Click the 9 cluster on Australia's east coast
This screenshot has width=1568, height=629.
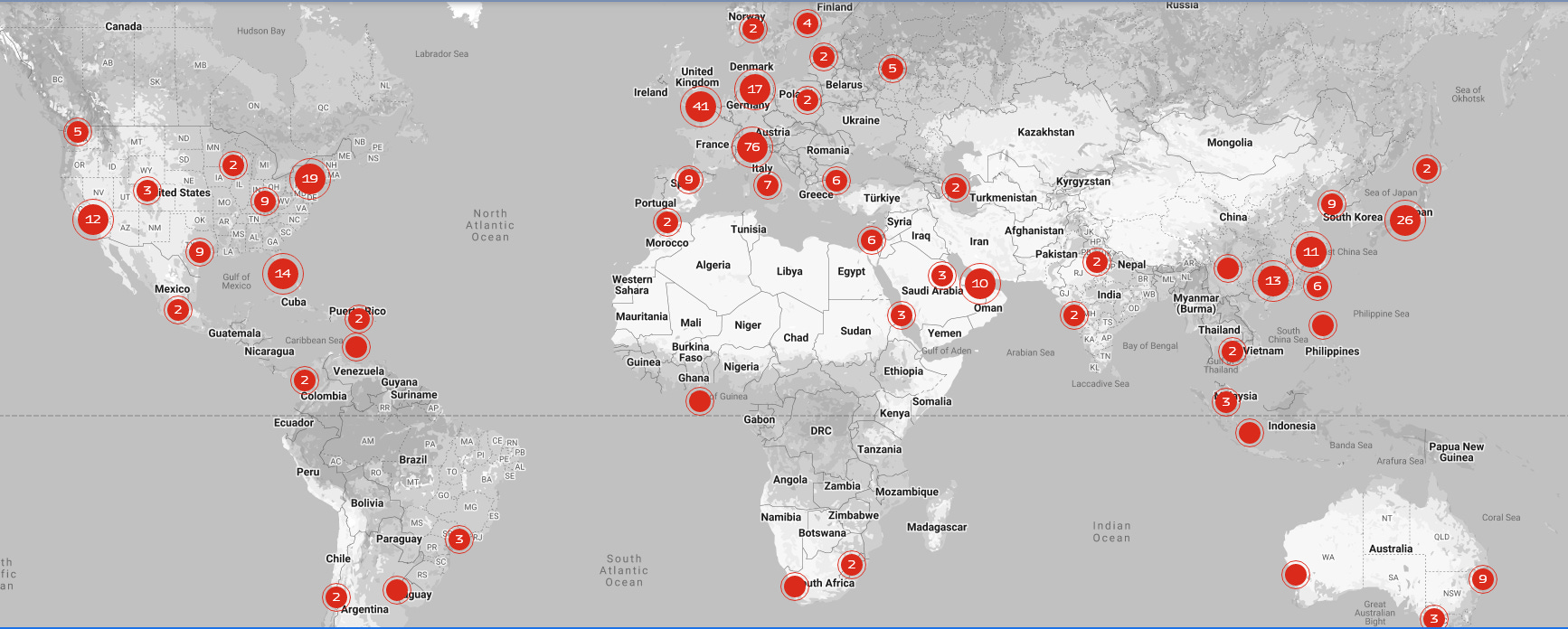pyautogui.click(x=1483, y=578)
